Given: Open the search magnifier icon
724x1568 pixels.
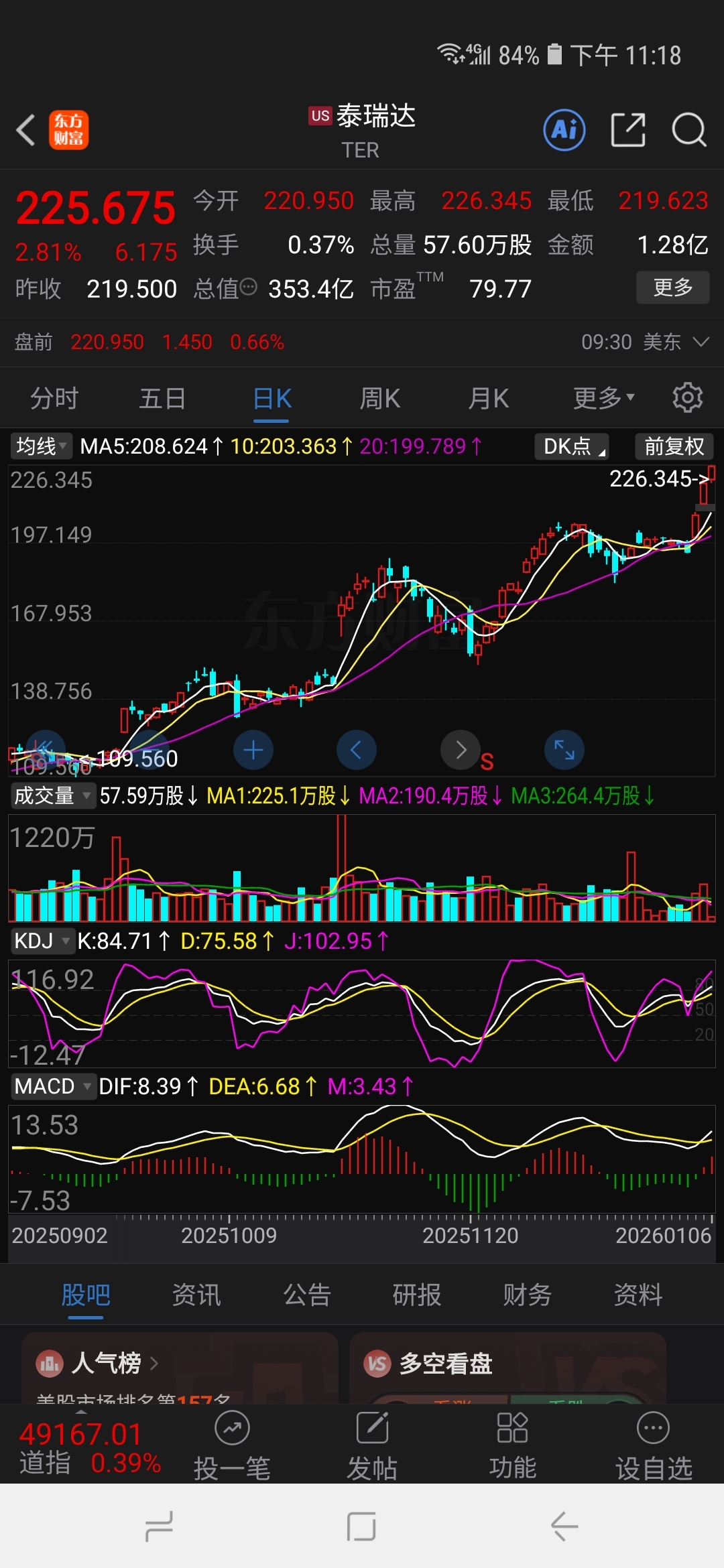Looking at the screenshot, I should tap(689, 130).
